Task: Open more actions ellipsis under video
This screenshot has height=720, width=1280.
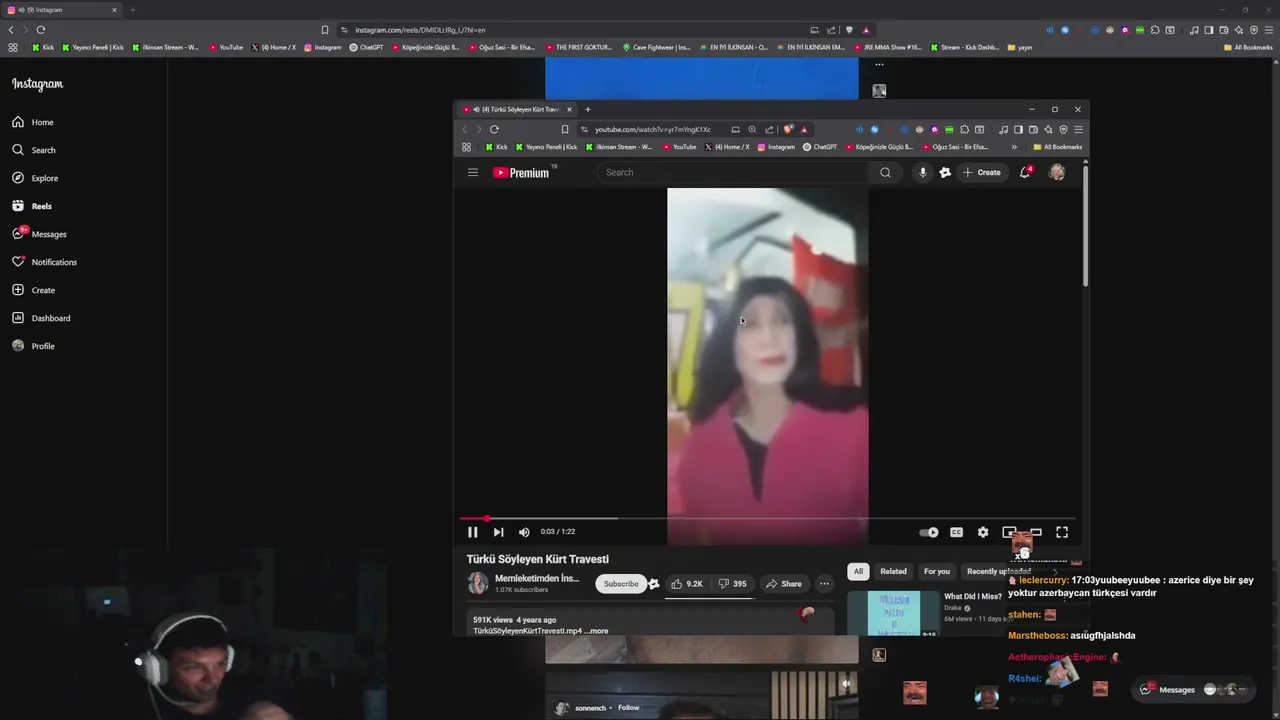Action: tap(824, 584)
